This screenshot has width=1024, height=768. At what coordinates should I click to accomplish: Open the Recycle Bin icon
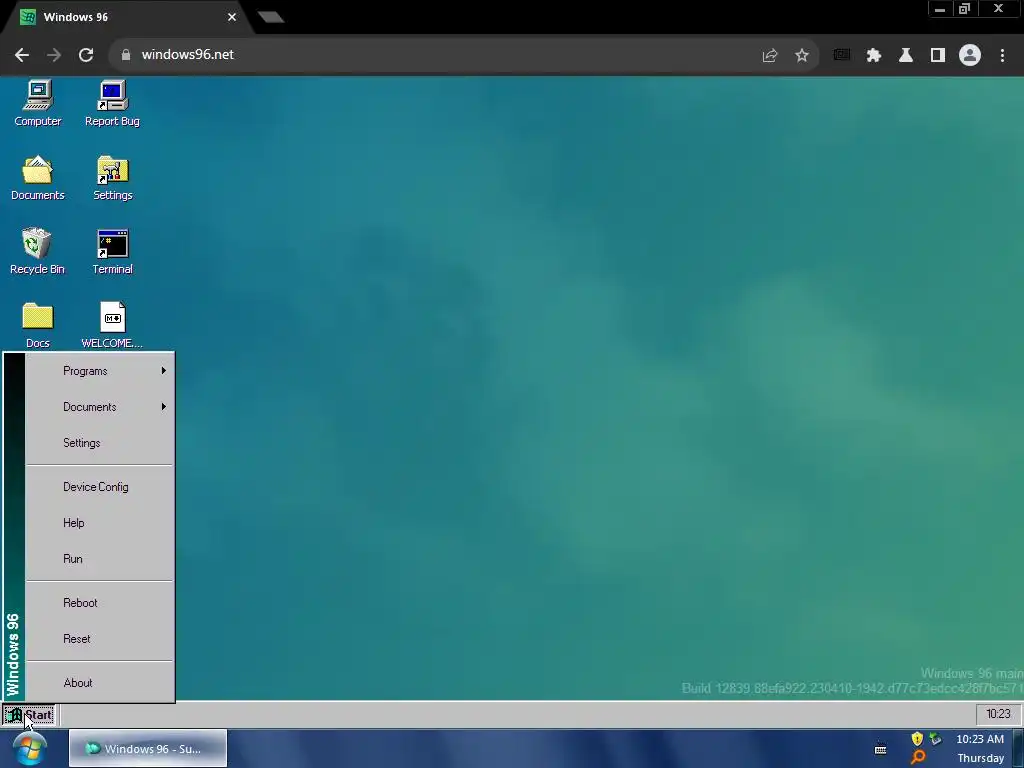pyautogui.click(x=38, y=251)
